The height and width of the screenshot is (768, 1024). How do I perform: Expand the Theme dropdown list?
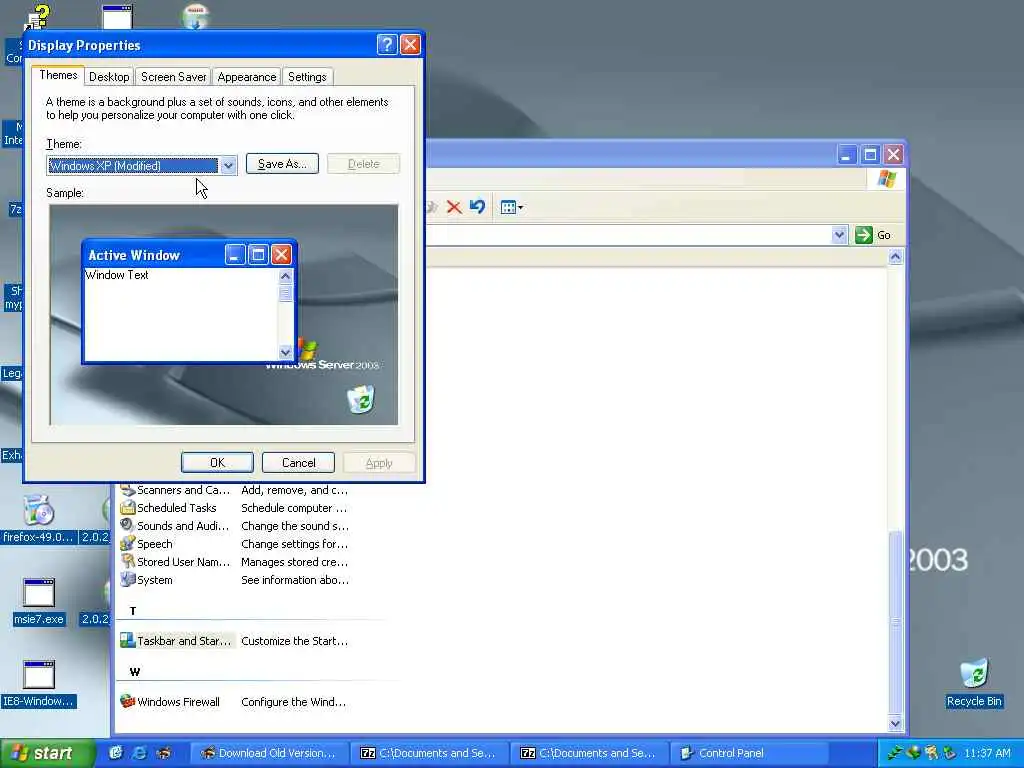tap(228, 165)
